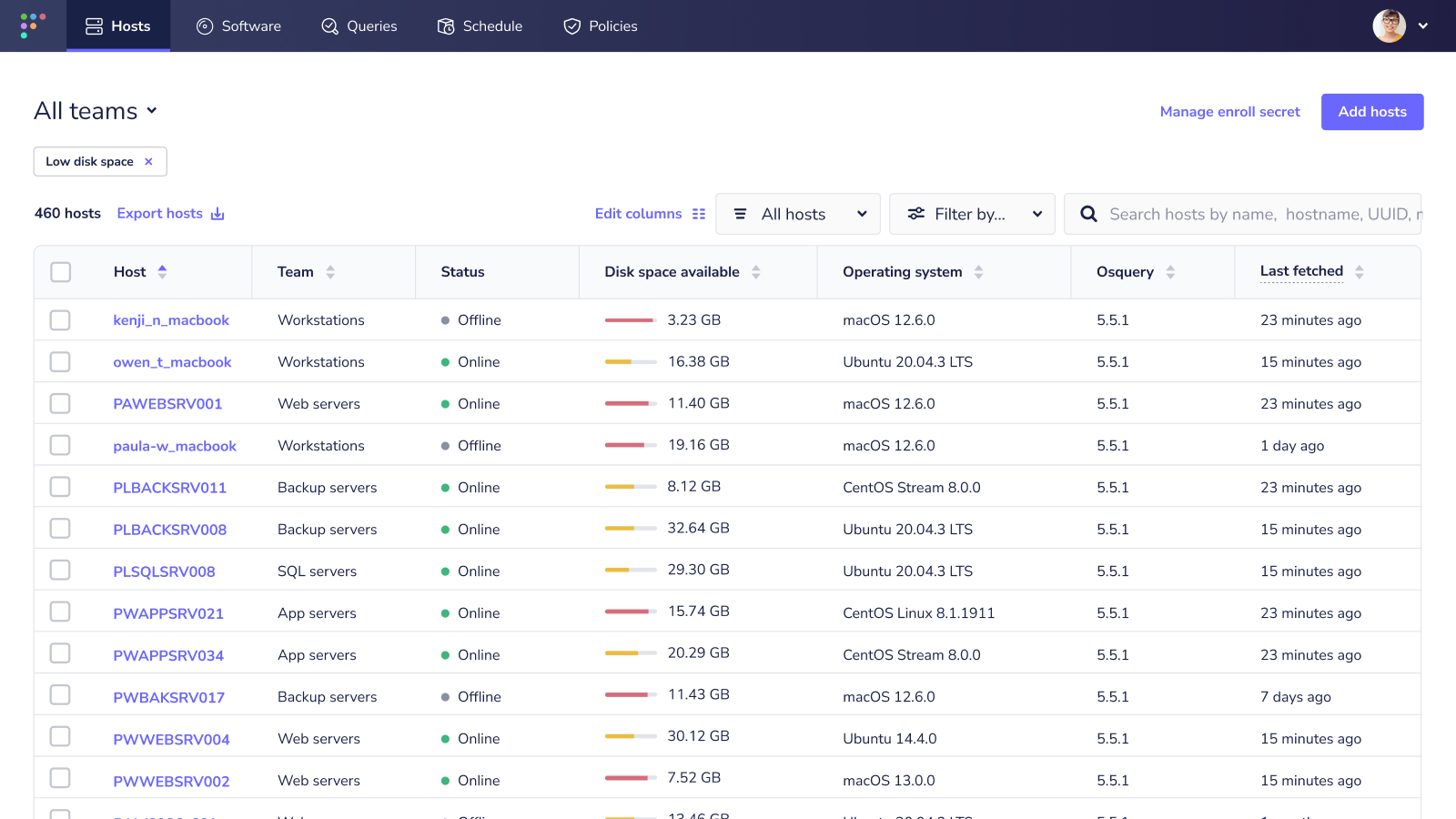Select checkbox for owen_t_macbook
Screen dimensions: 1456x819
click(x=60, y=362)
